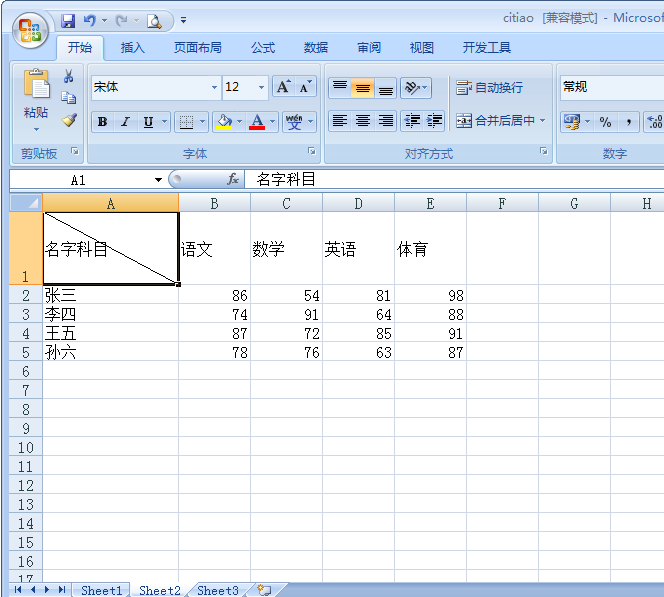Apply cell borders button
The image size is (664, 597).
186,122
